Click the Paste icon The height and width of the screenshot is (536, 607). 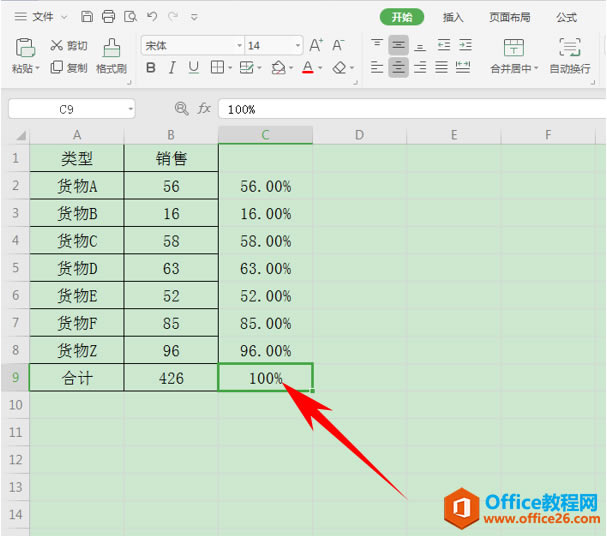[x=25, y=48]
